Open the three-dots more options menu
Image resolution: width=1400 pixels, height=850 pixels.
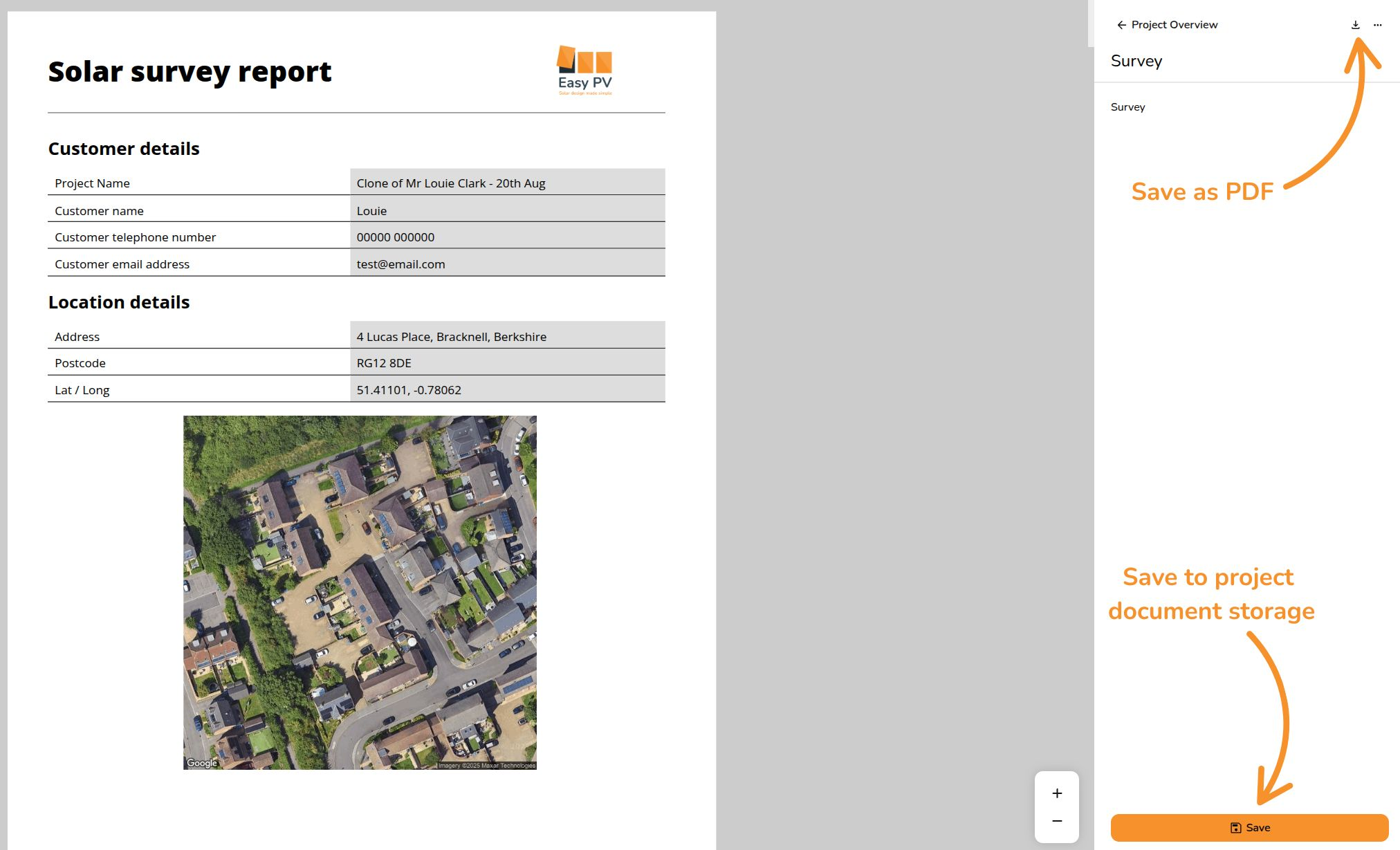coord(1377,25)
